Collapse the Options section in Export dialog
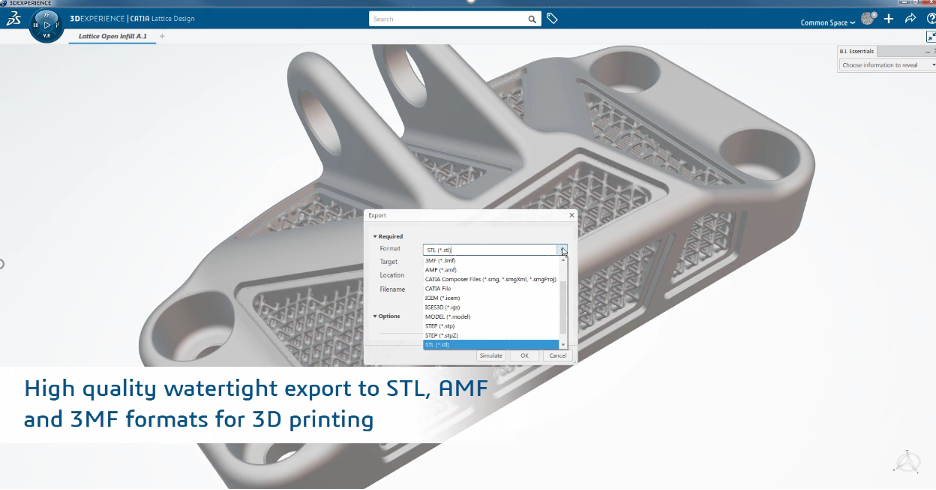Viewport: 936px width, 490px height. coord(375,316)
